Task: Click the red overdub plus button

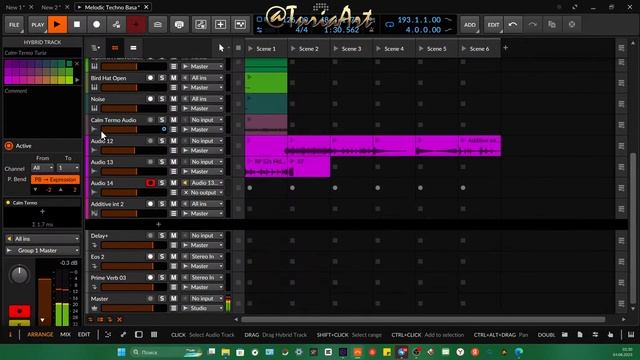Action: click(136, 24)
